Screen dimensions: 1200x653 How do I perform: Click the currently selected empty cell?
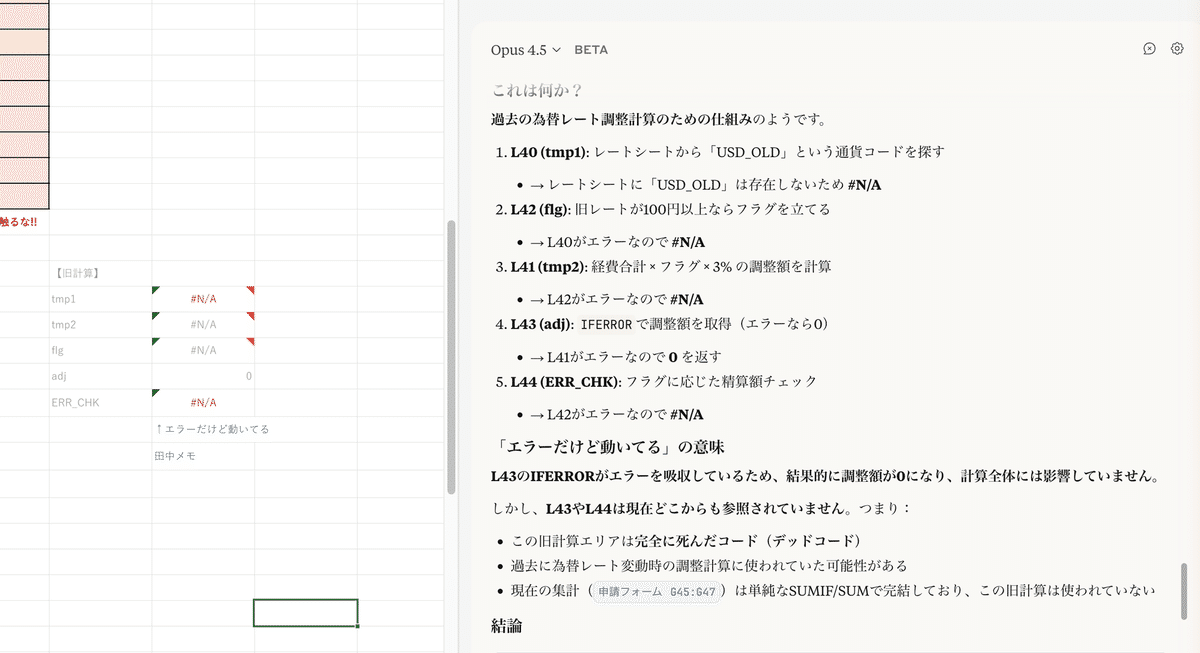(x=305, y=612)
